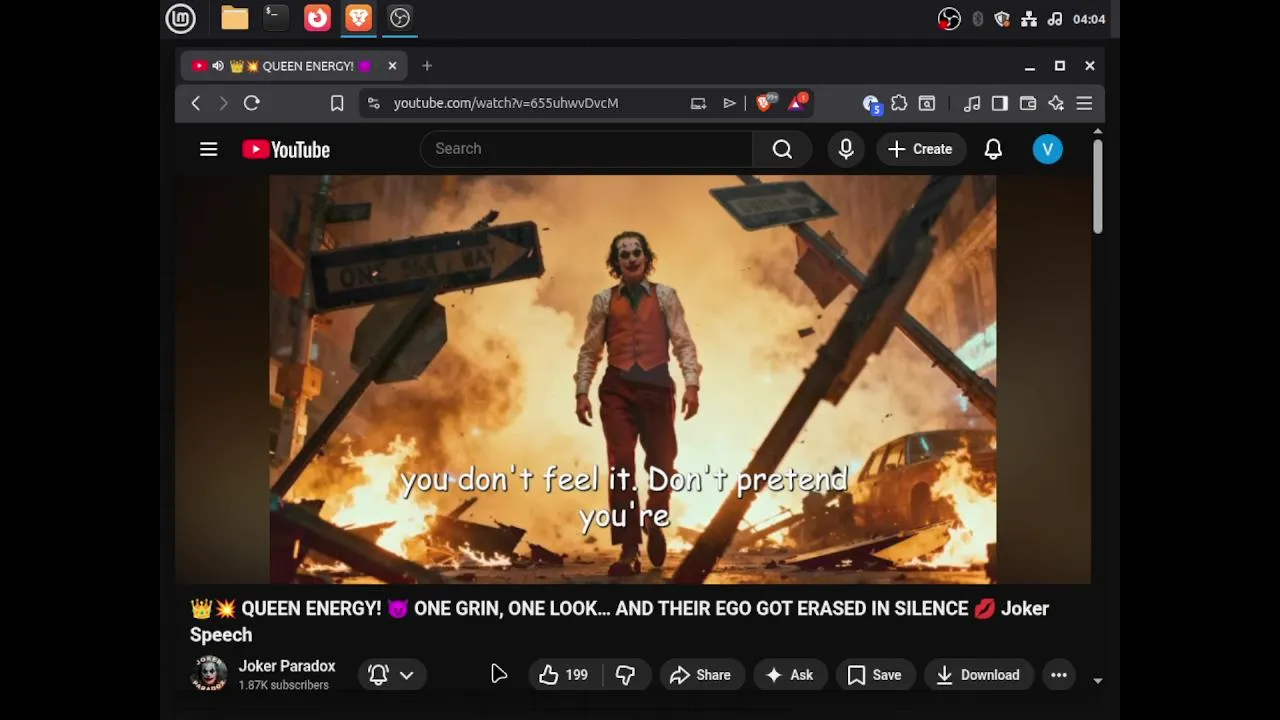The image size is (1280, 720).
Task: Open Brave main hamburger menu
Action: point(1084,103)
